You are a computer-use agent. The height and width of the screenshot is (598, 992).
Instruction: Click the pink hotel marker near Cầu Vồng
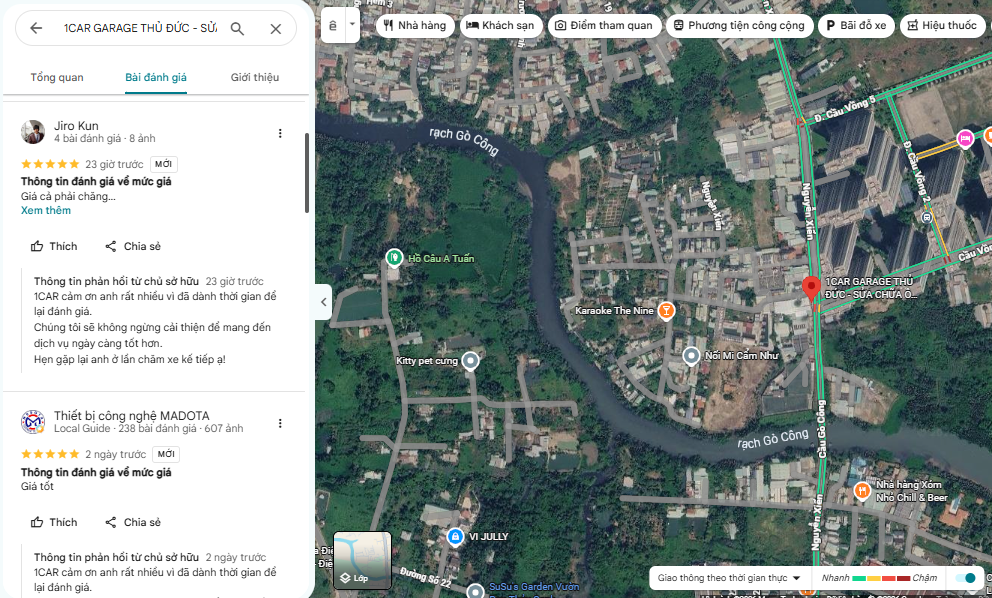(x=965, y=138)
